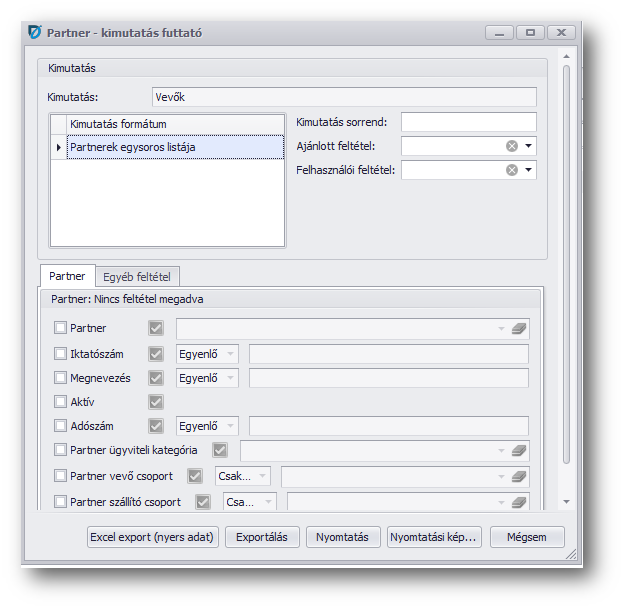The height and width of the screenshot is (610, 625).
Task: Clear the Felhasználói feltétel field with X icon
Action: click(512, 170)
